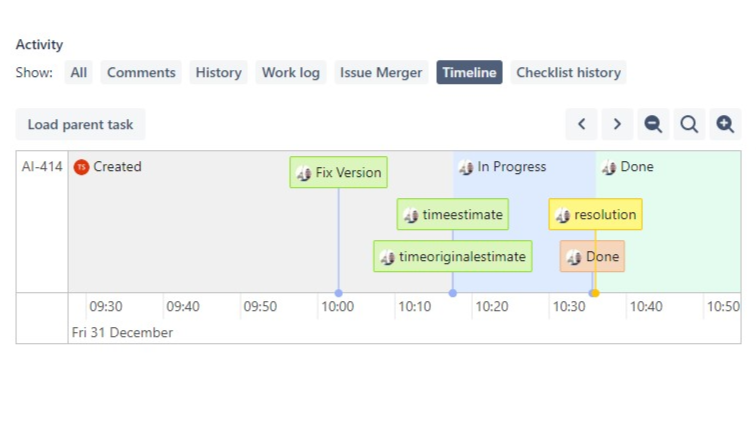Click the 09:30 time label
The image size is (756, 430).
coord(106,307)
